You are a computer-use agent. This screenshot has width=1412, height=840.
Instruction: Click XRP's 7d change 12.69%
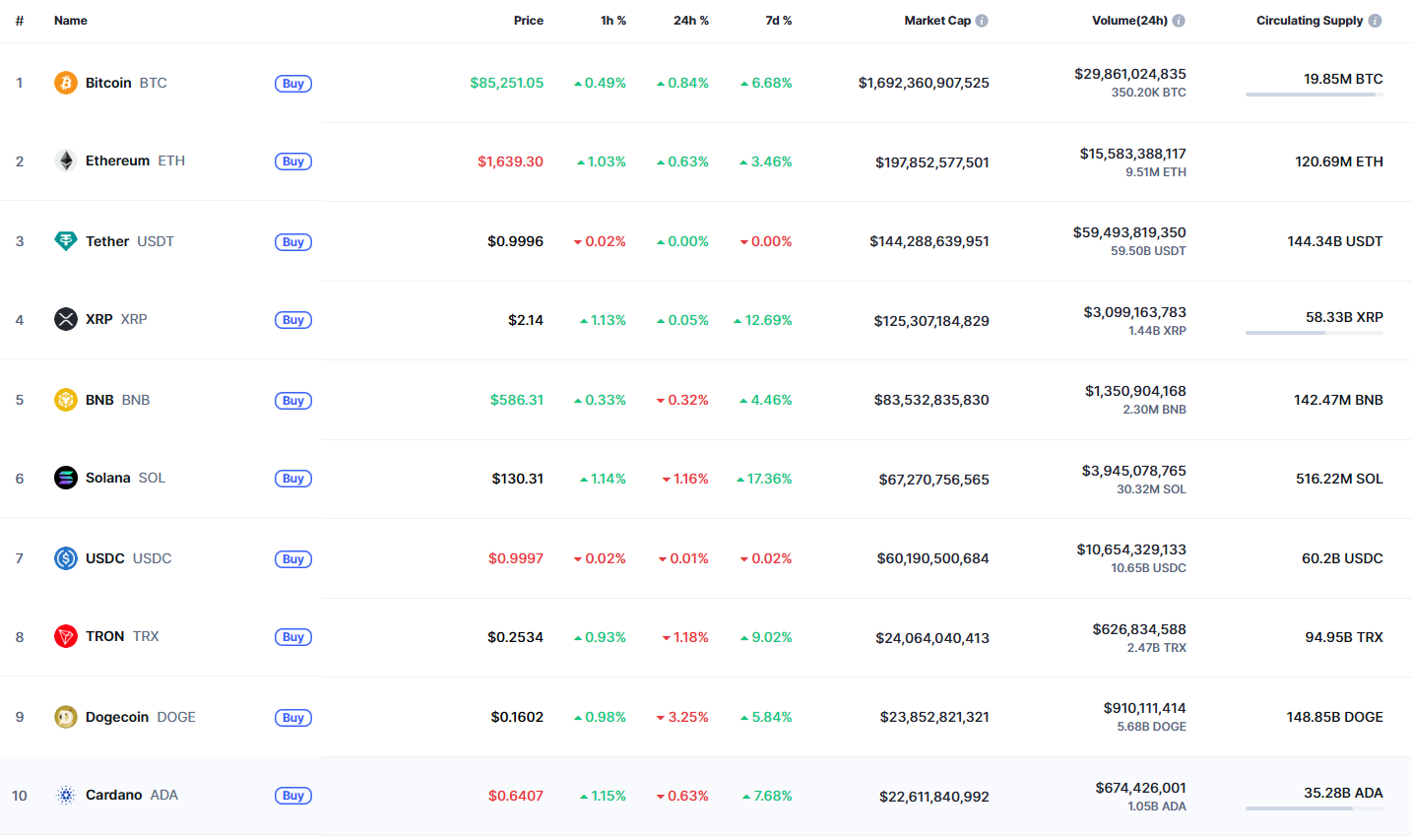point(763,320)
